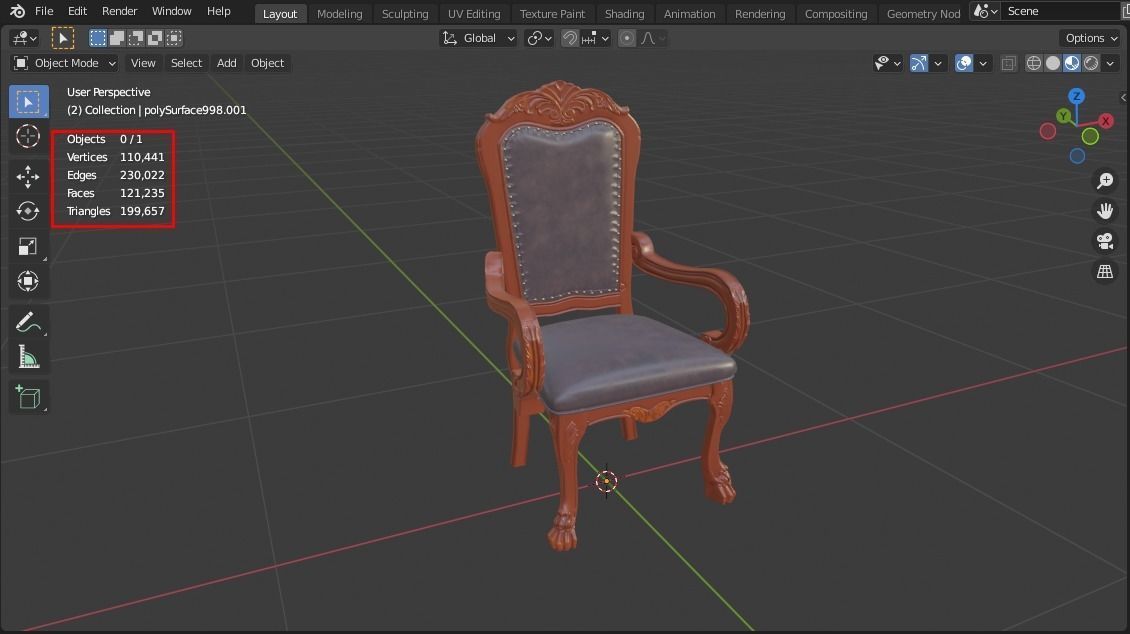Screen dimensions: 1130x634
Task: Switch to material preview shading
Action: pyautogui.click(x=1072, y=63)
